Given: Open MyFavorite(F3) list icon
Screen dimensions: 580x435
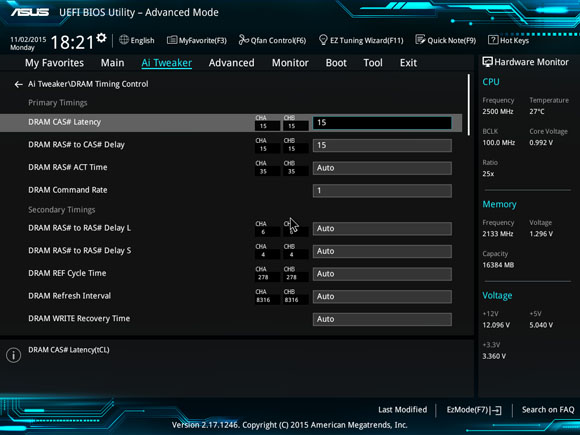Looking at the screenshot, I should 172,40.
